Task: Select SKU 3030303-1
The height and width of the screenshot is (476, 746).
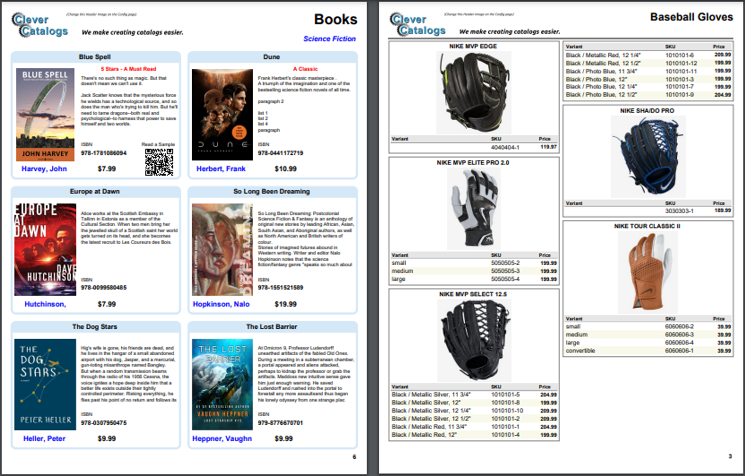Action: (x=679, y=211)
